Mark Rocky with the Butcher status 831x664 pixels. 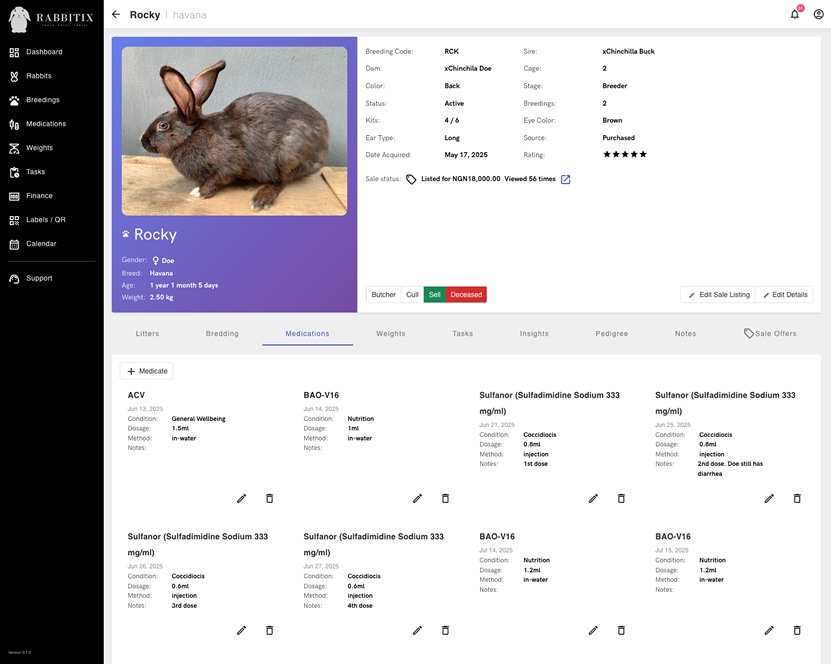pos(383,294)
